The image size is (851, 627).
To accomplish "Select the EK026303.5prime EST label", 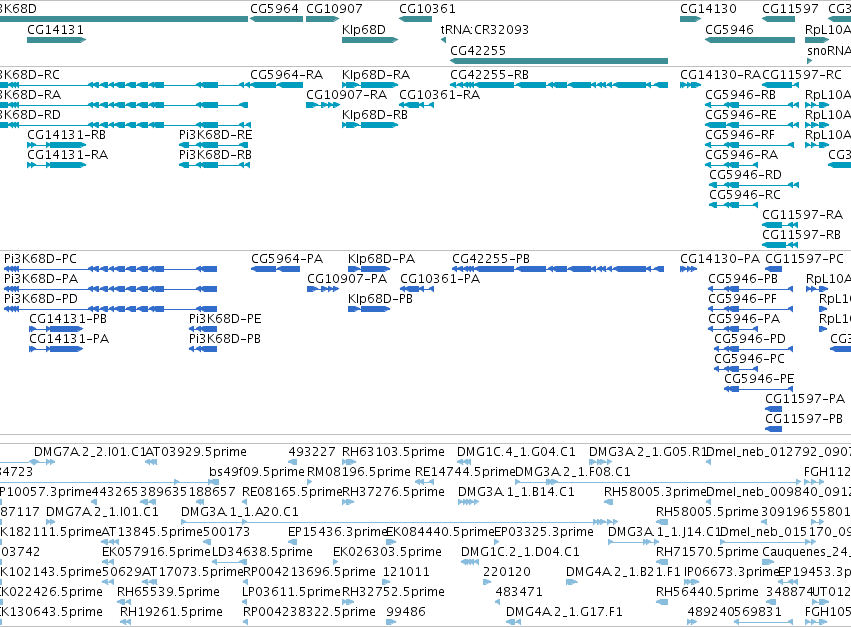I will point(387,552).
